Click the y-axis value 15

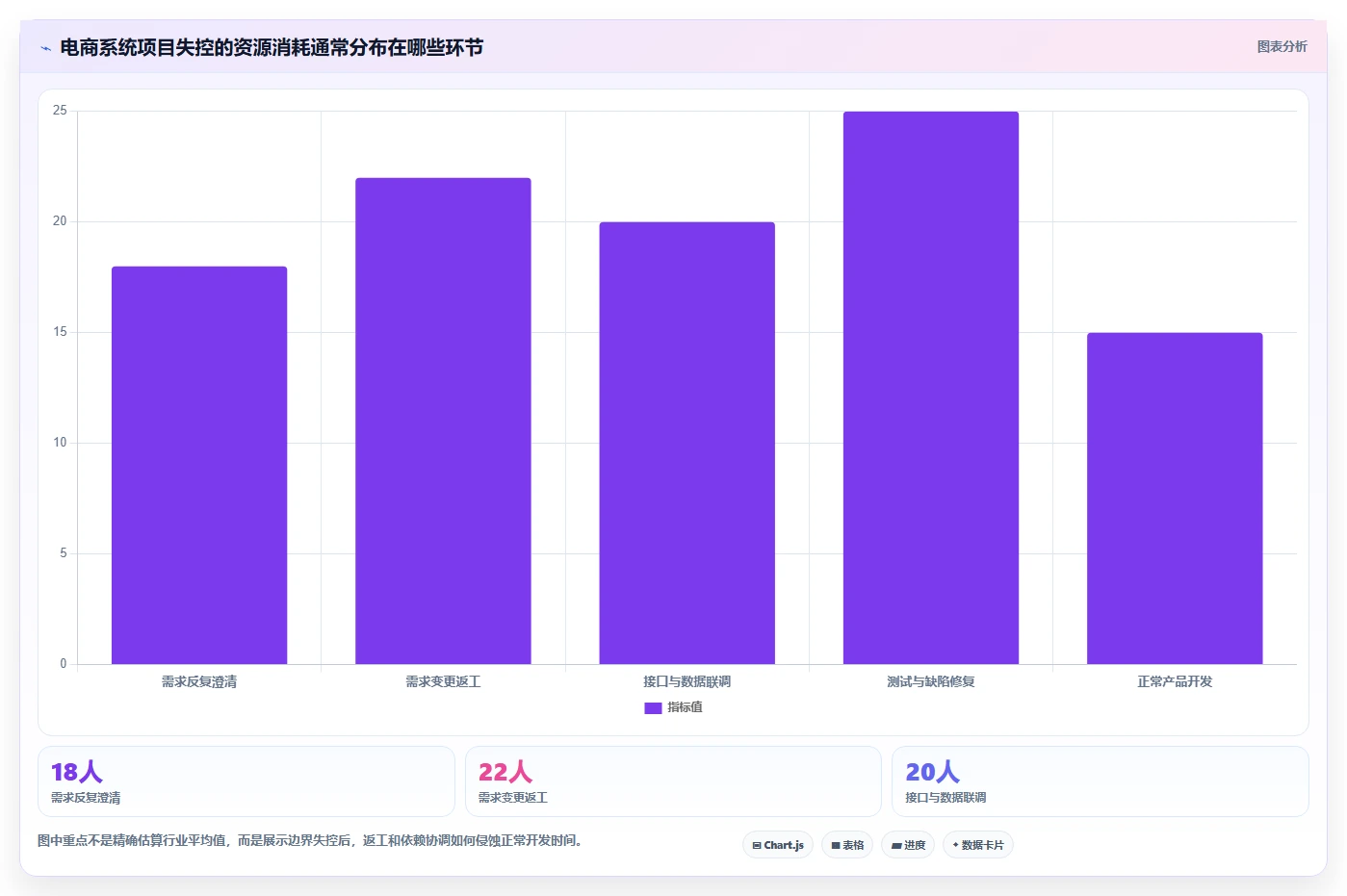coord(60,332)
